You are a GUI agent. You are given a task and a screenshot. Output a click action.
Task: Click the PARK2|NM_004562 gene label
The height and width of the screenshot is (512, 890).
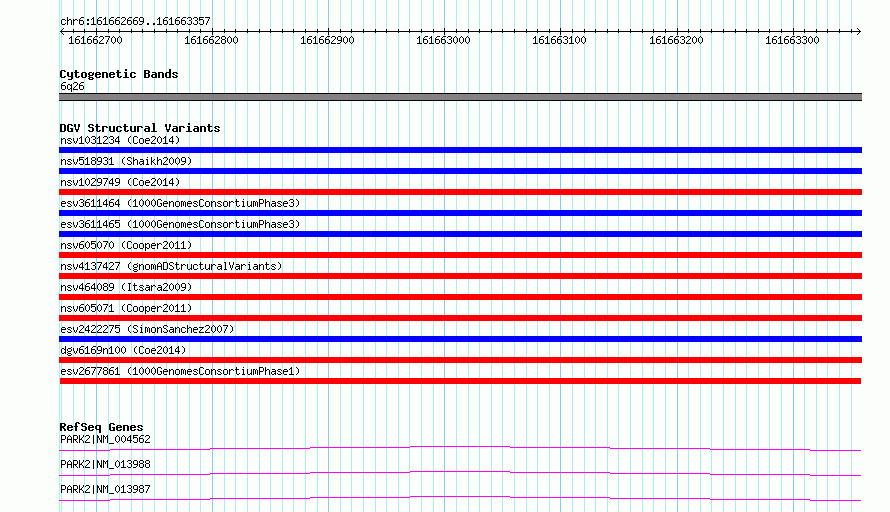point(105,439)
